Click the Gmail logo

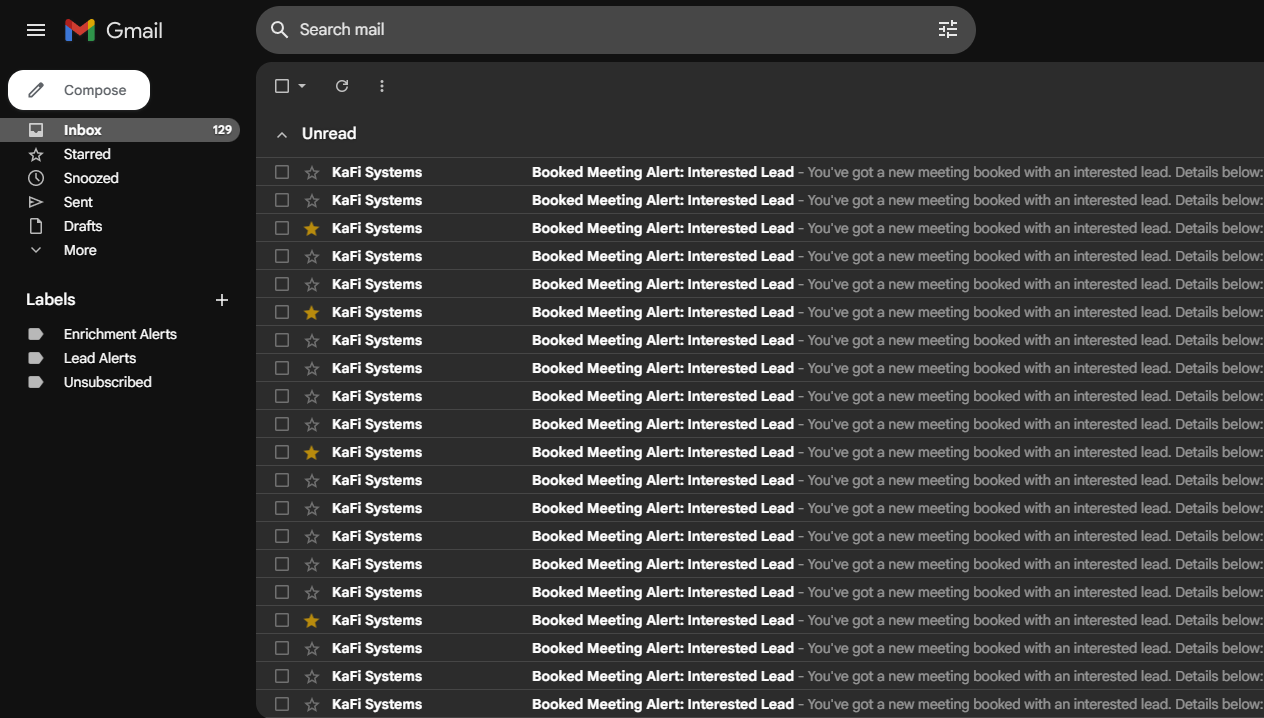[113, 30]
